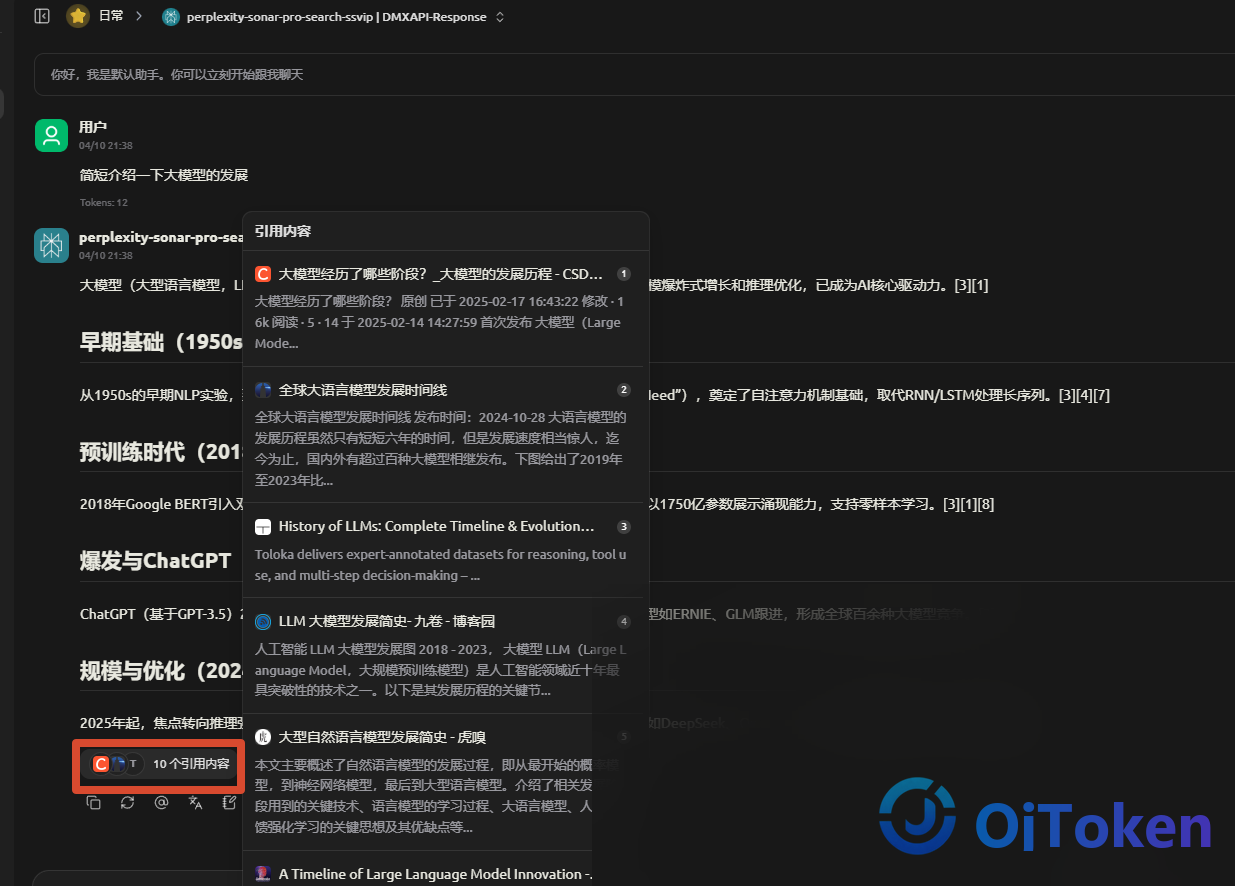Click the Toloka favicon beside History of LLMs
1235x886 pixels.
263,526
